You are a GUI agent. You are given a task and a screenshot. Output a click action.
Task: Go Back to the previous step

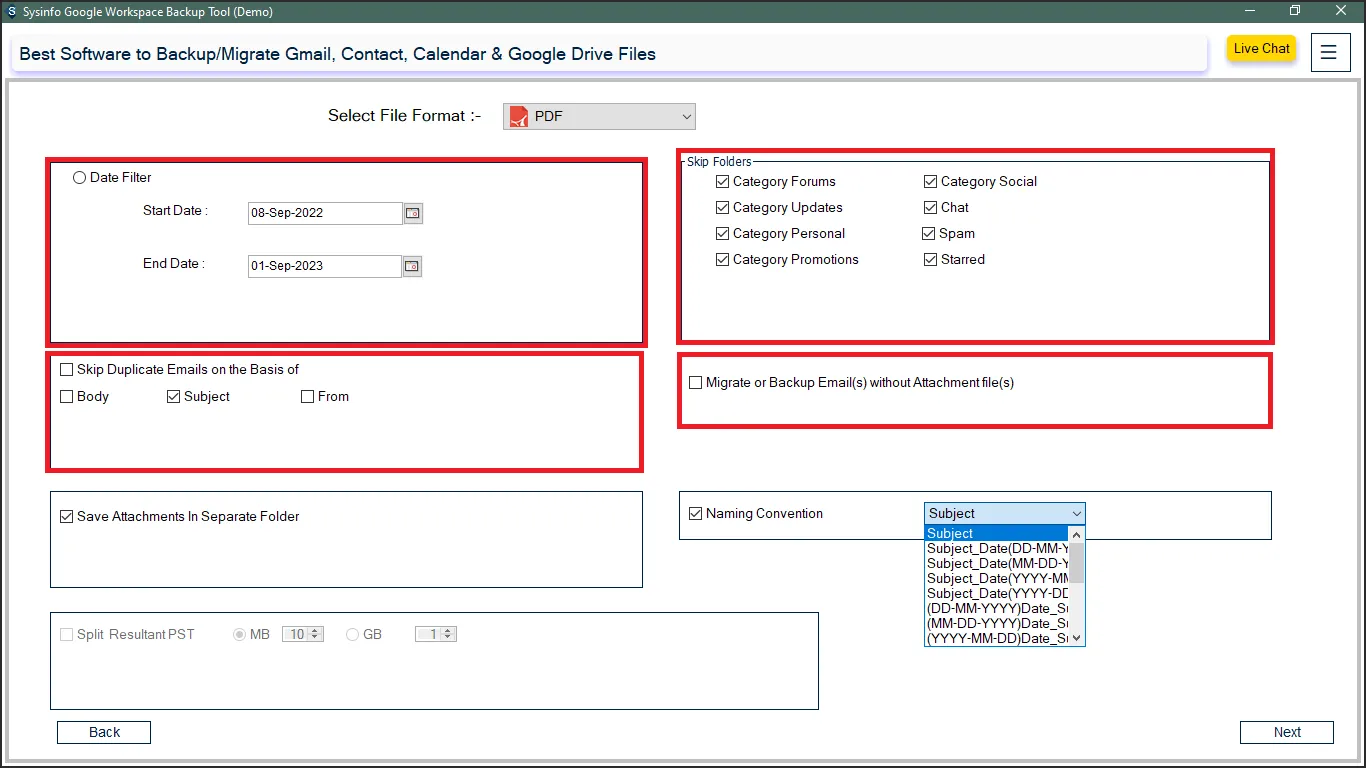pyautogui.click(x=104, y=732)
